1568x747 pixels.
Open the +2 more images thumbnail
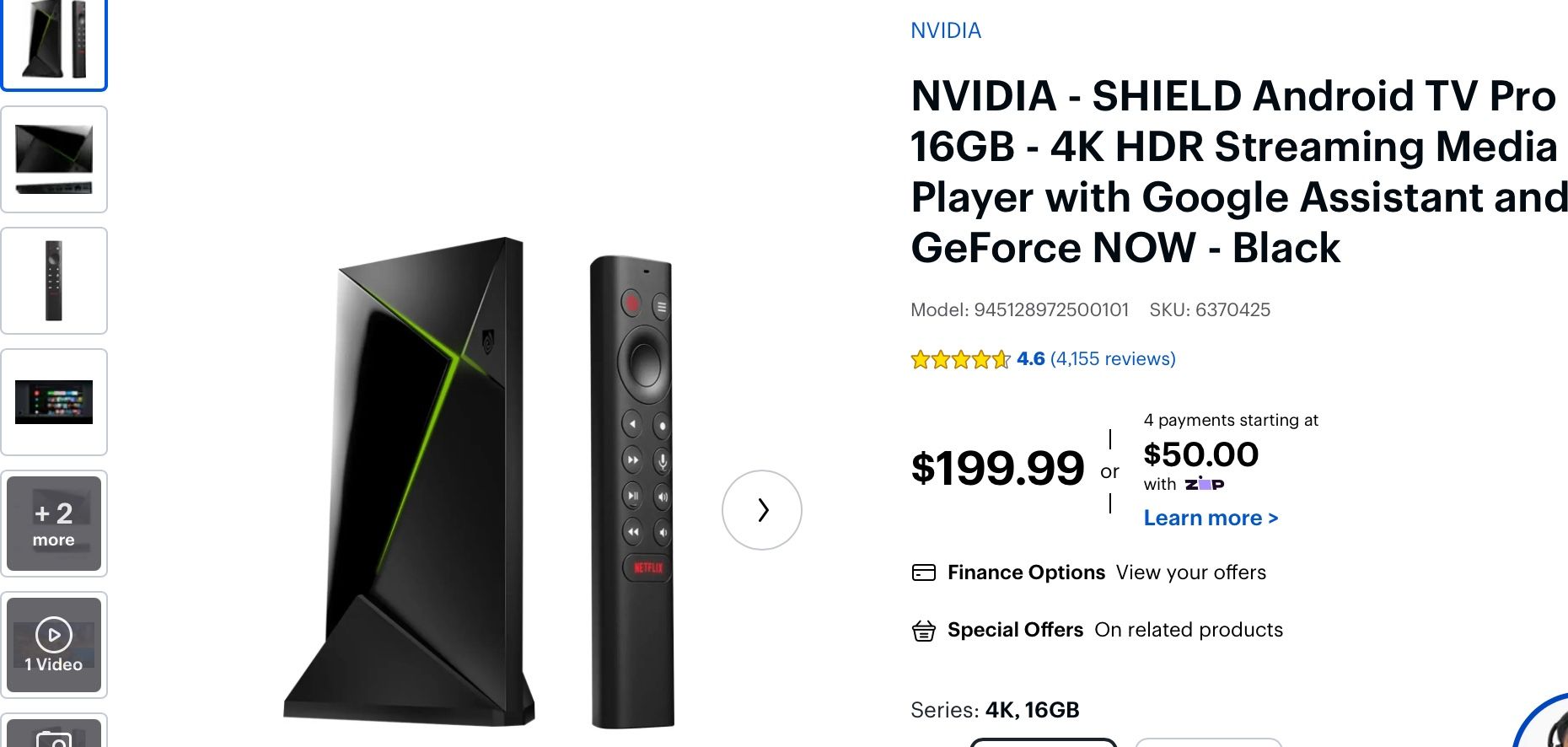(54, 524)
